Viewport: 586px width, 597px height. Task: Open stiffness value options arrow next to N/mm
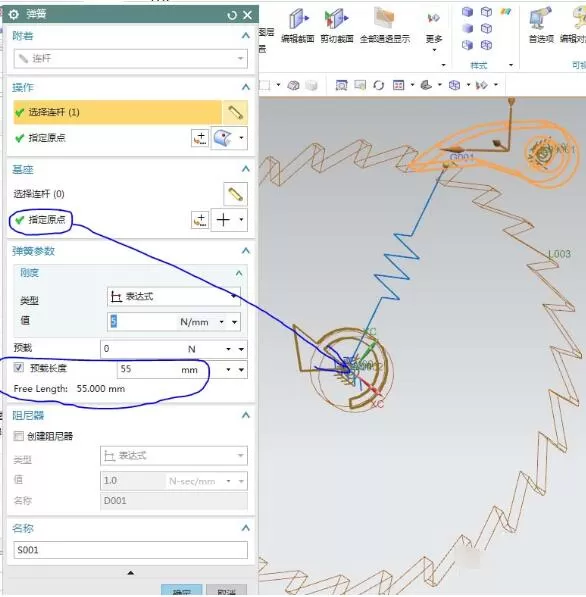pyautogui.click(x=235, y=322)
